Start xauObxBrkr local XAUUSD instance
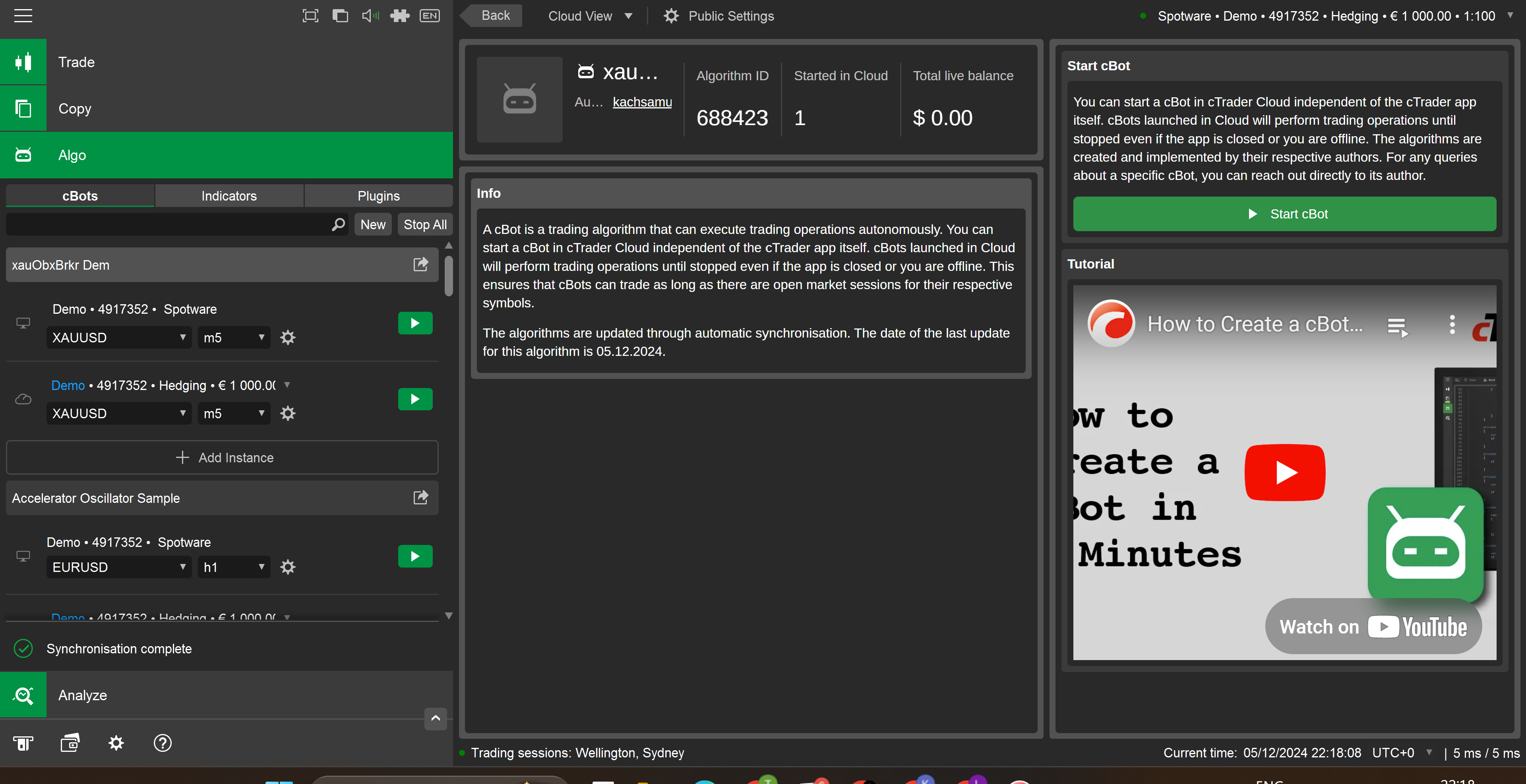This screenshot has width=1526, height=784. 415,323
